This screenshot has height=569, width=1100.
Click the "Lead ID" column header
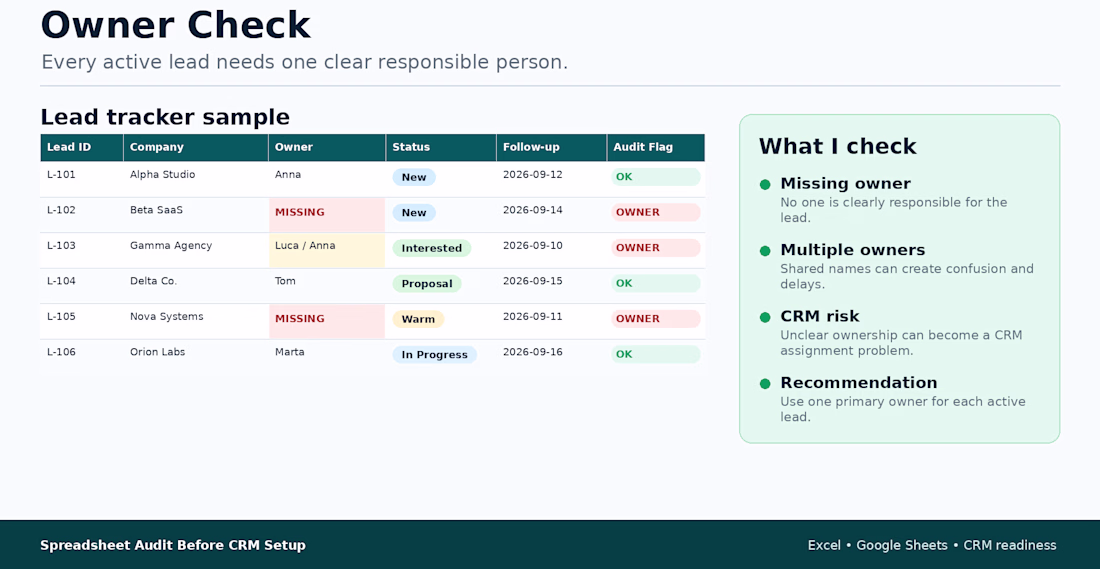pos(81,147)
